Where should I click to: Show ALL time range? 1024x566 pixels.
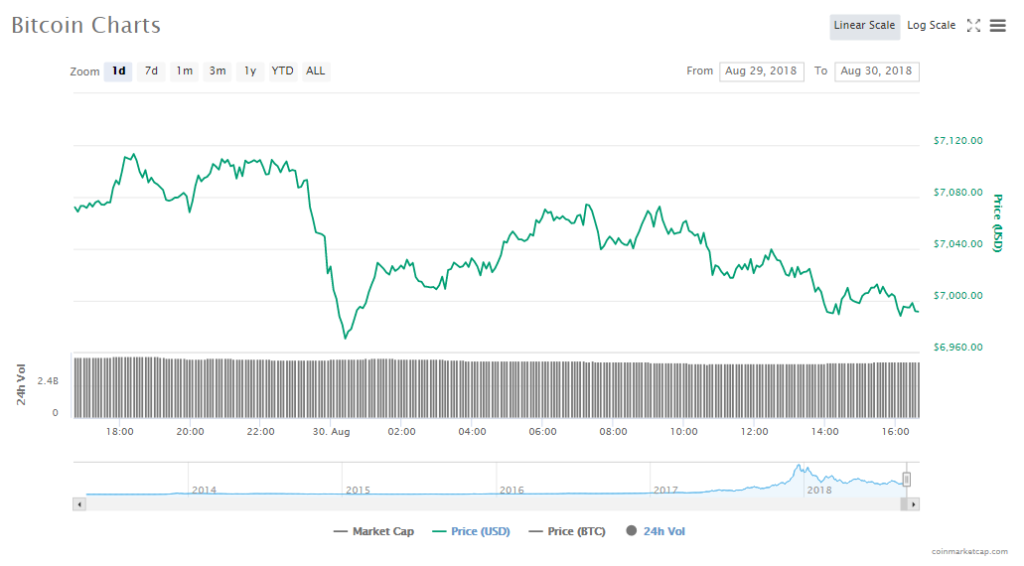coord(315,71)
